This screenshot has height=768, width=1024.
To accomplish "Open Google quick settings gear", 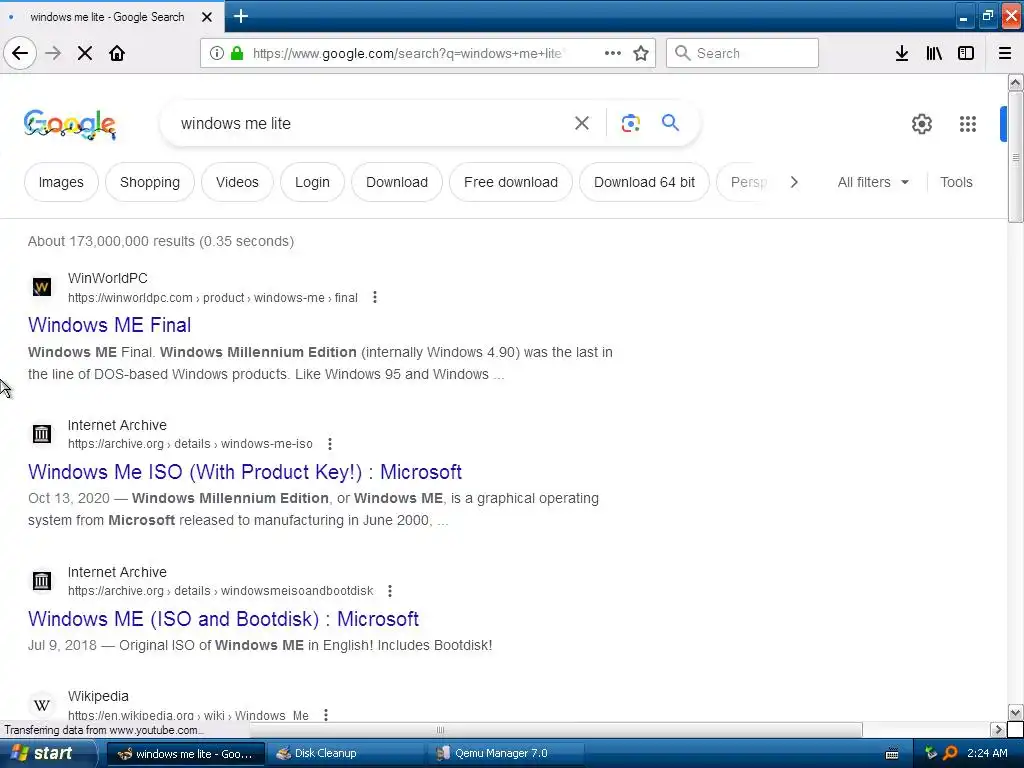I will 921,123.
